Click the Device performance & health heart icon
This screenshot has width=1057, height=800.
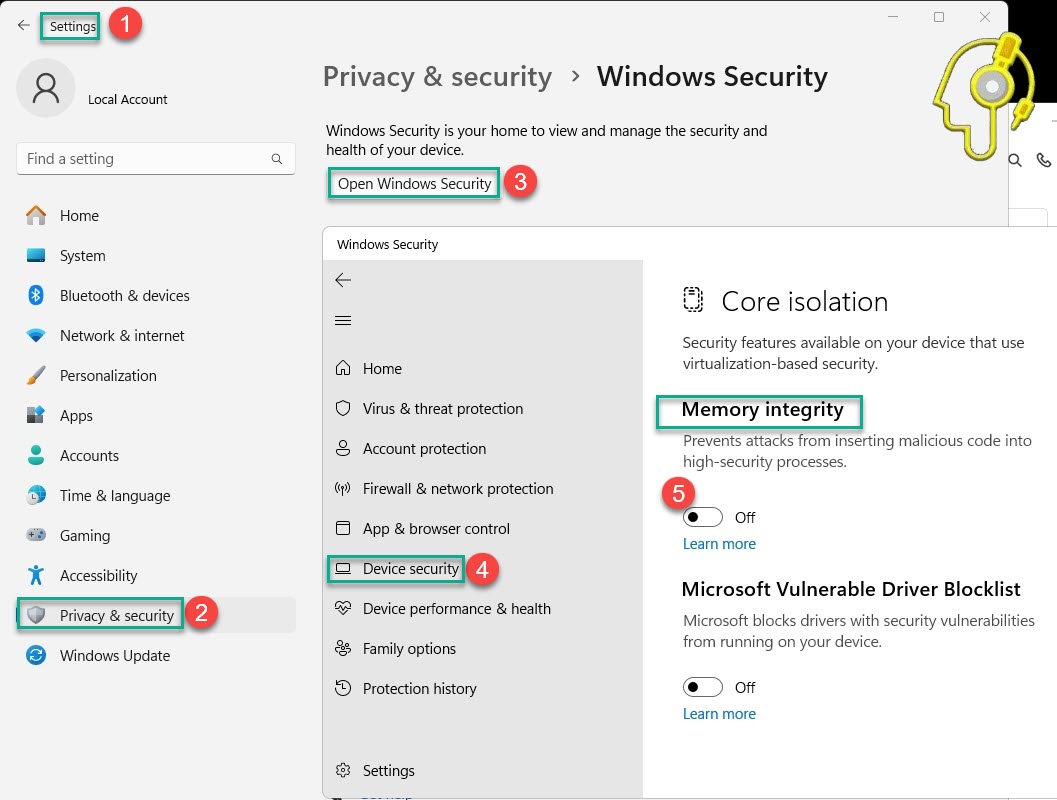[x=343, y=608]
